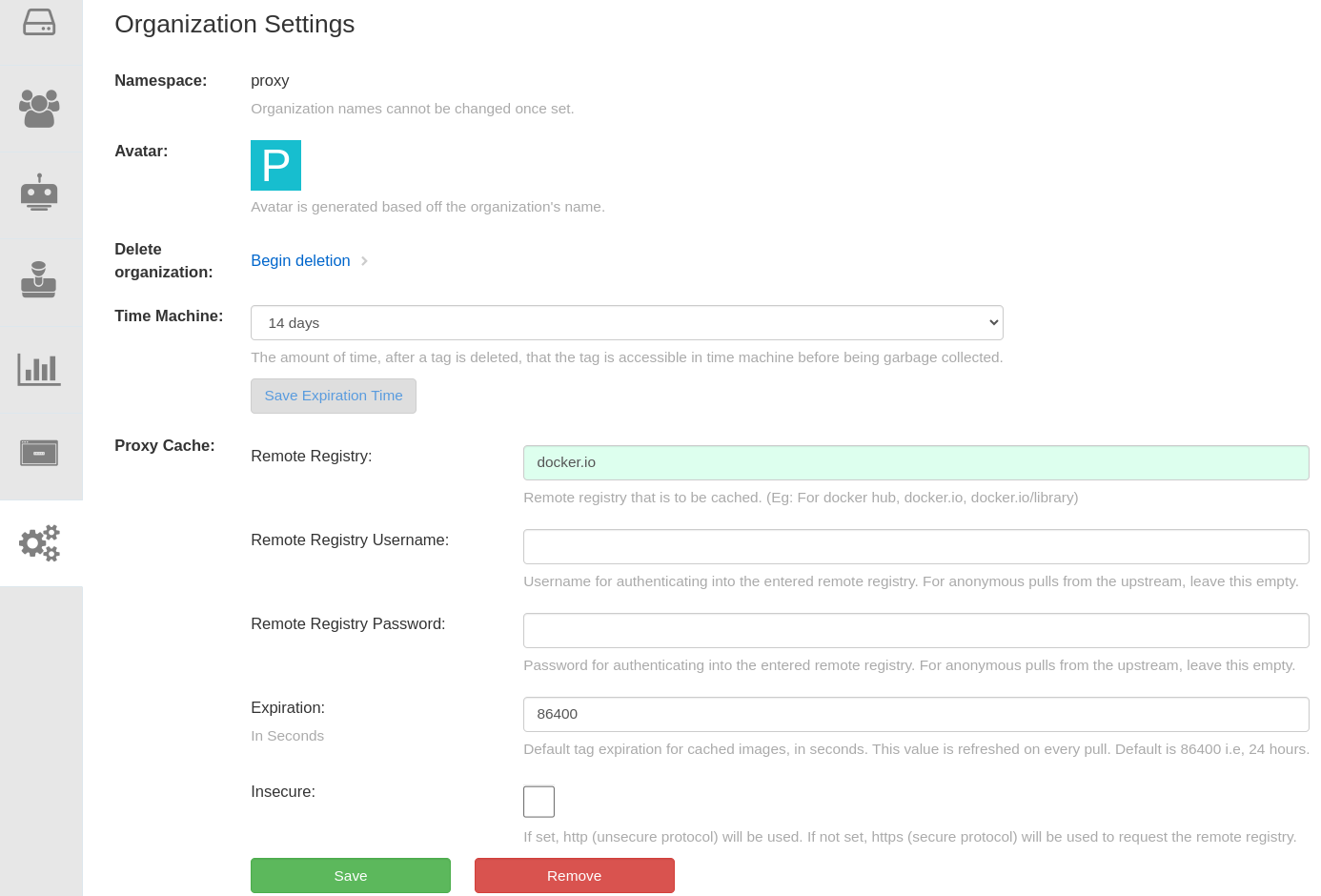Screen dimensions: 1321x896
Task: Click the red Remove button
Action: tap(574, 876)
